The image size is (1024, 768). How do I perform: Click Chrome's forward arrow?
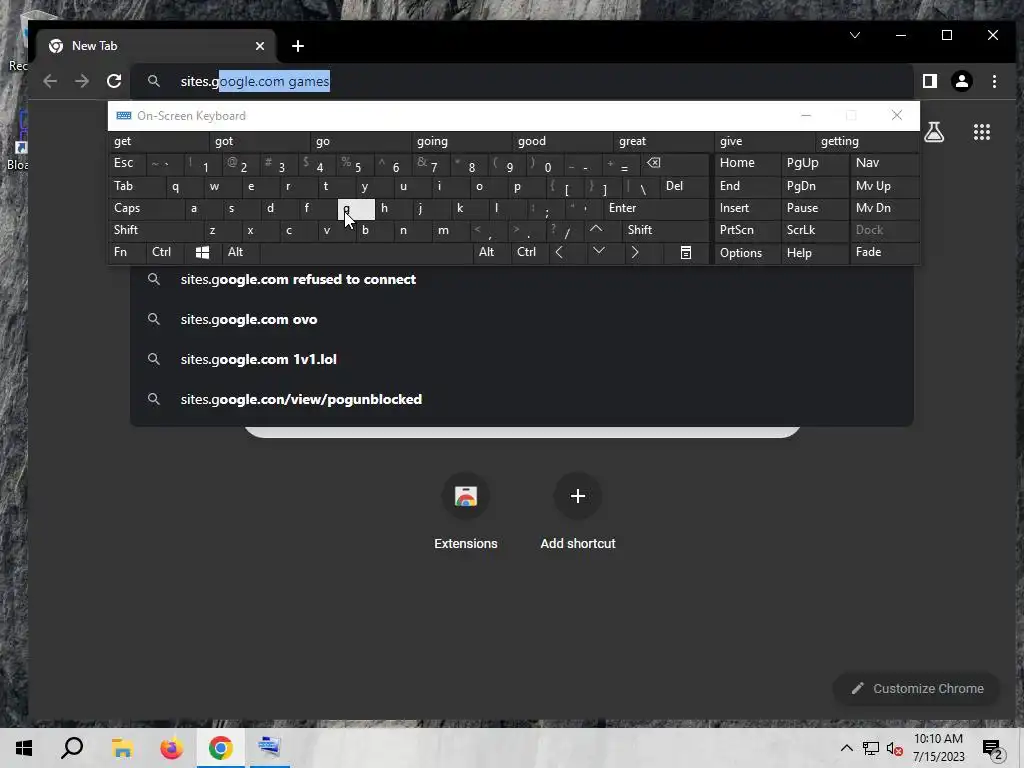point(82,81)
